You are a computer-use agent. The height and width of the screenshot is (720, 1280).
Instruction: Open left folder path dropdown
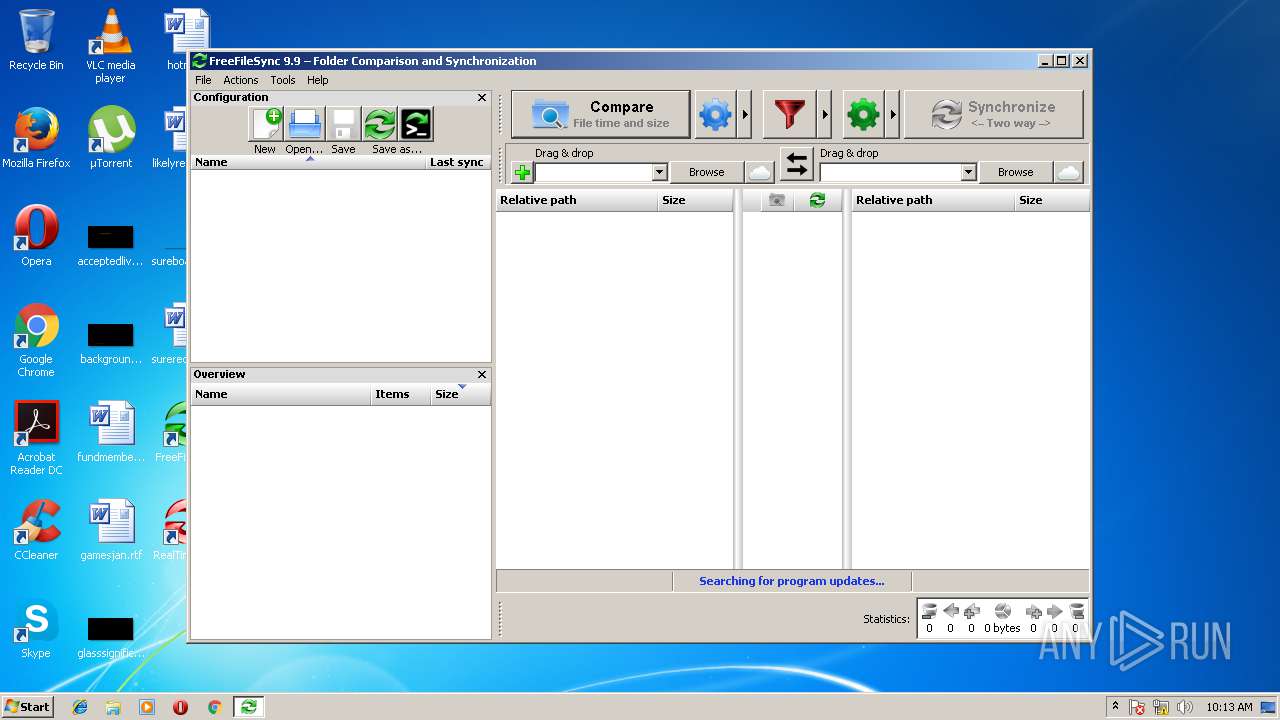click(x=659, y=173)
